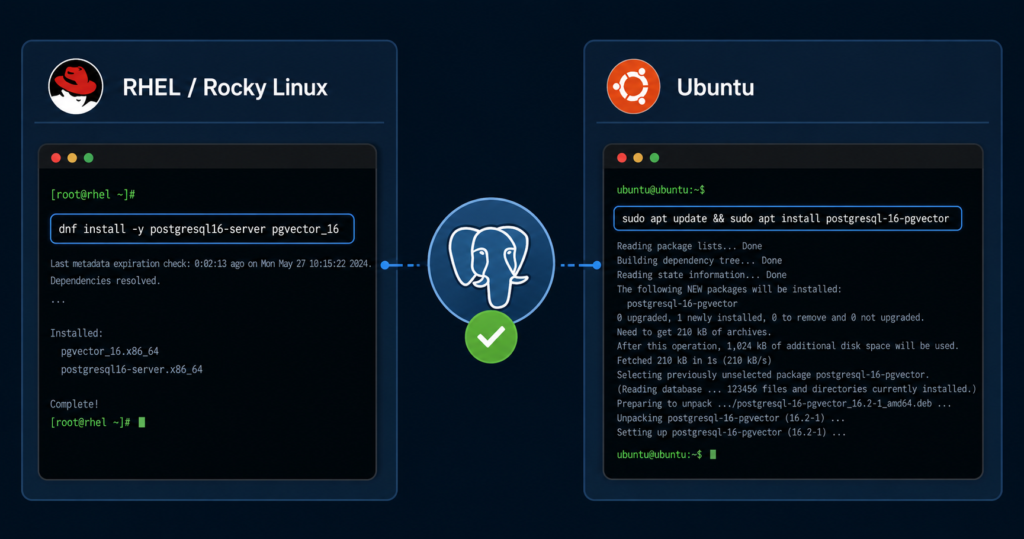Click red close dot in Ubuntu terminal
The image size is (1024, 539).
click(x=622, y=158)
